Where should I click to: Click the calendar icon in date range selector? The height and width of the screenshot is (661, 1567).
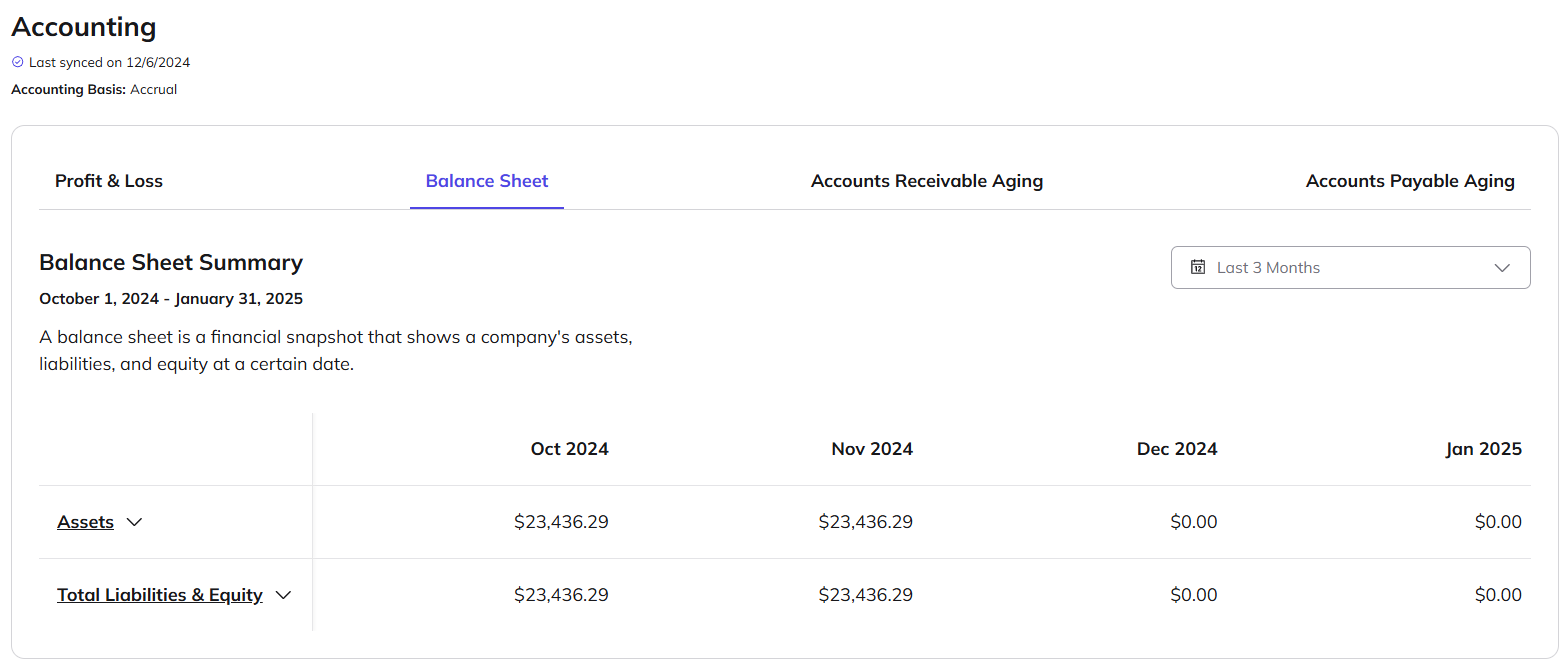pyautogui.click(x=1198, y=267)
